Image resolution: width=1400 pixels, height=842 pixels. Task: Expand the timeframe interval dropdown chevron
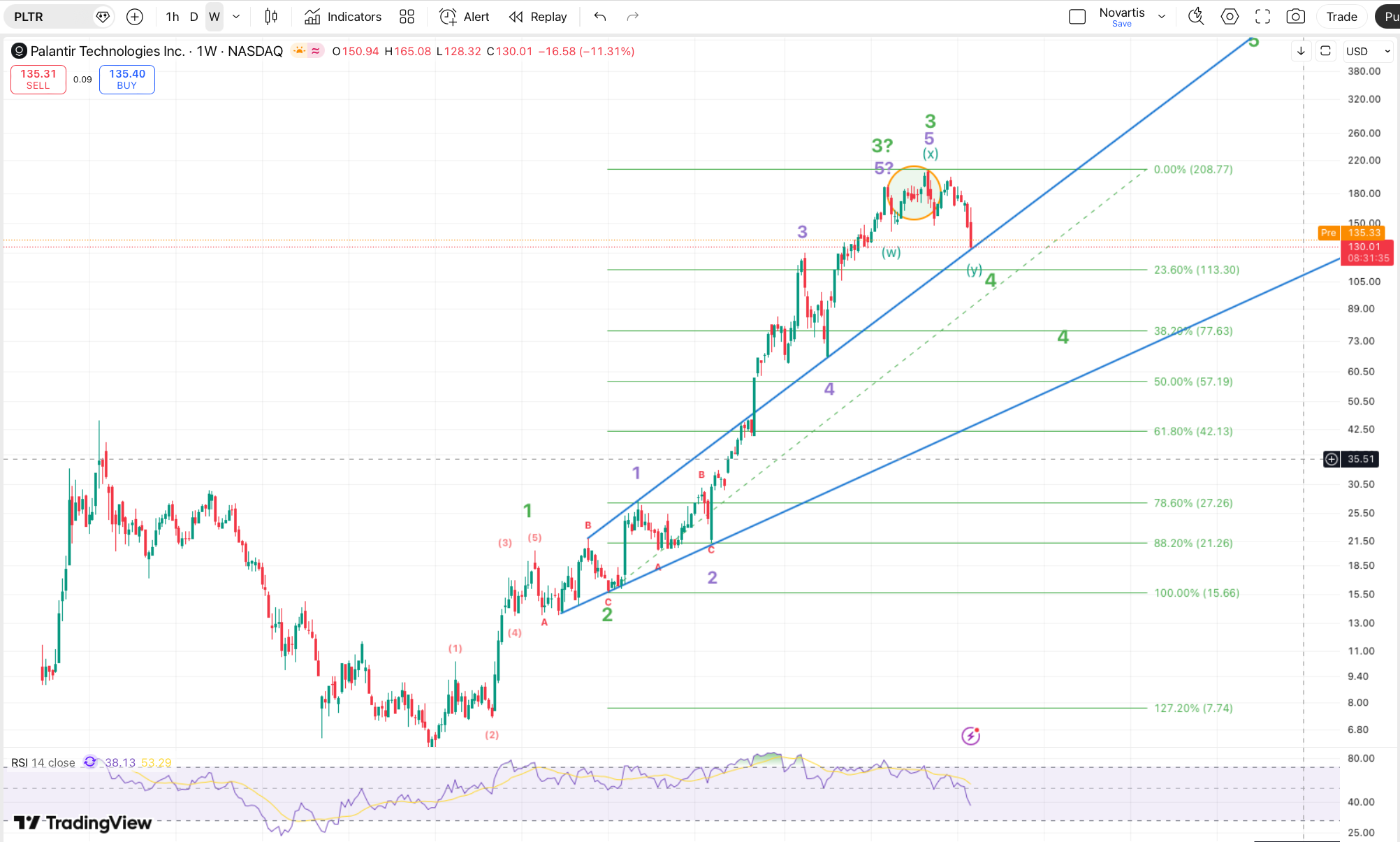tap(236, 17)
